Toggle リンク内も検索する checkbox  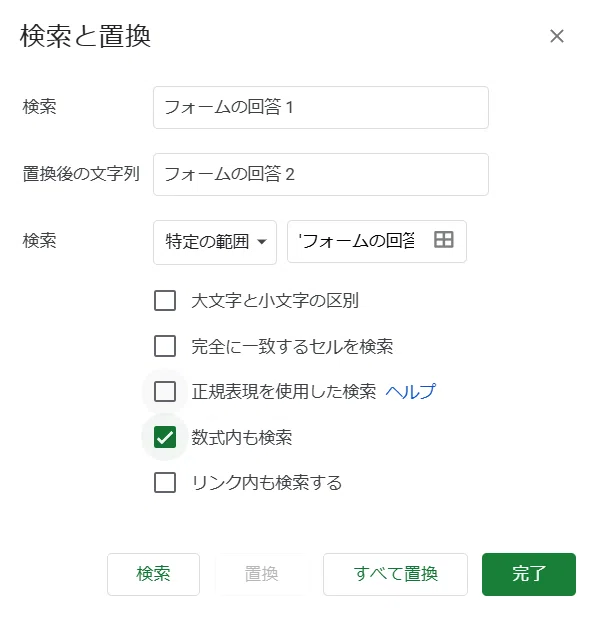[x=165, y=482]
